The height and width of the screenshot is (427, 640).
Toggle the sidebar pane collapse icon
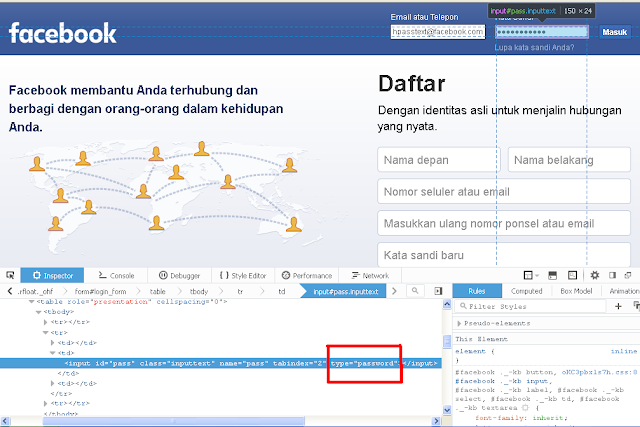pyautogui.click(x=438, y=291)
